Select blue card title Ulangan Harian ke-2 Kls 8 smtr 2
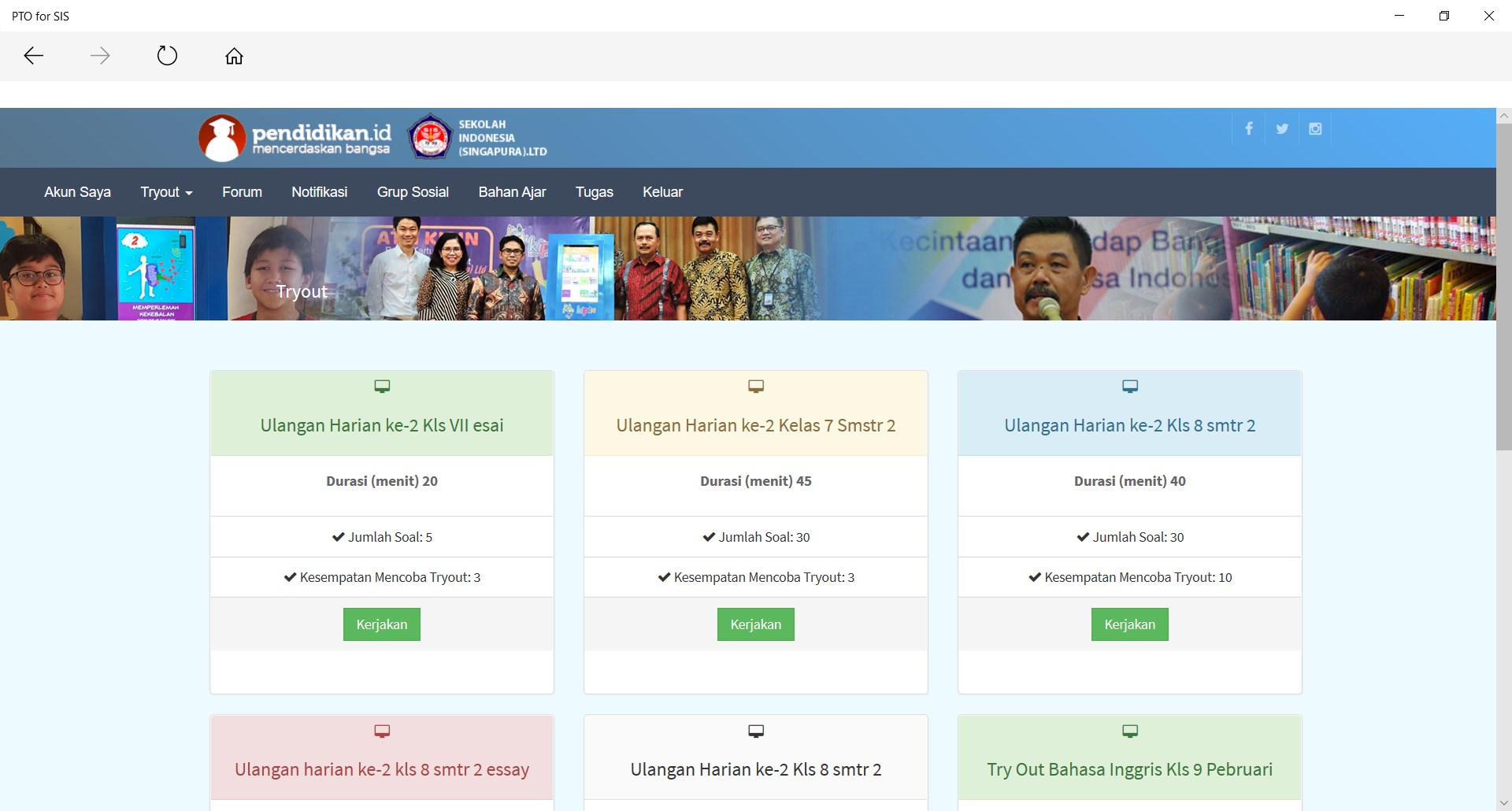The width and height of the screenshot is (1512, 811). pos(1130,425)
